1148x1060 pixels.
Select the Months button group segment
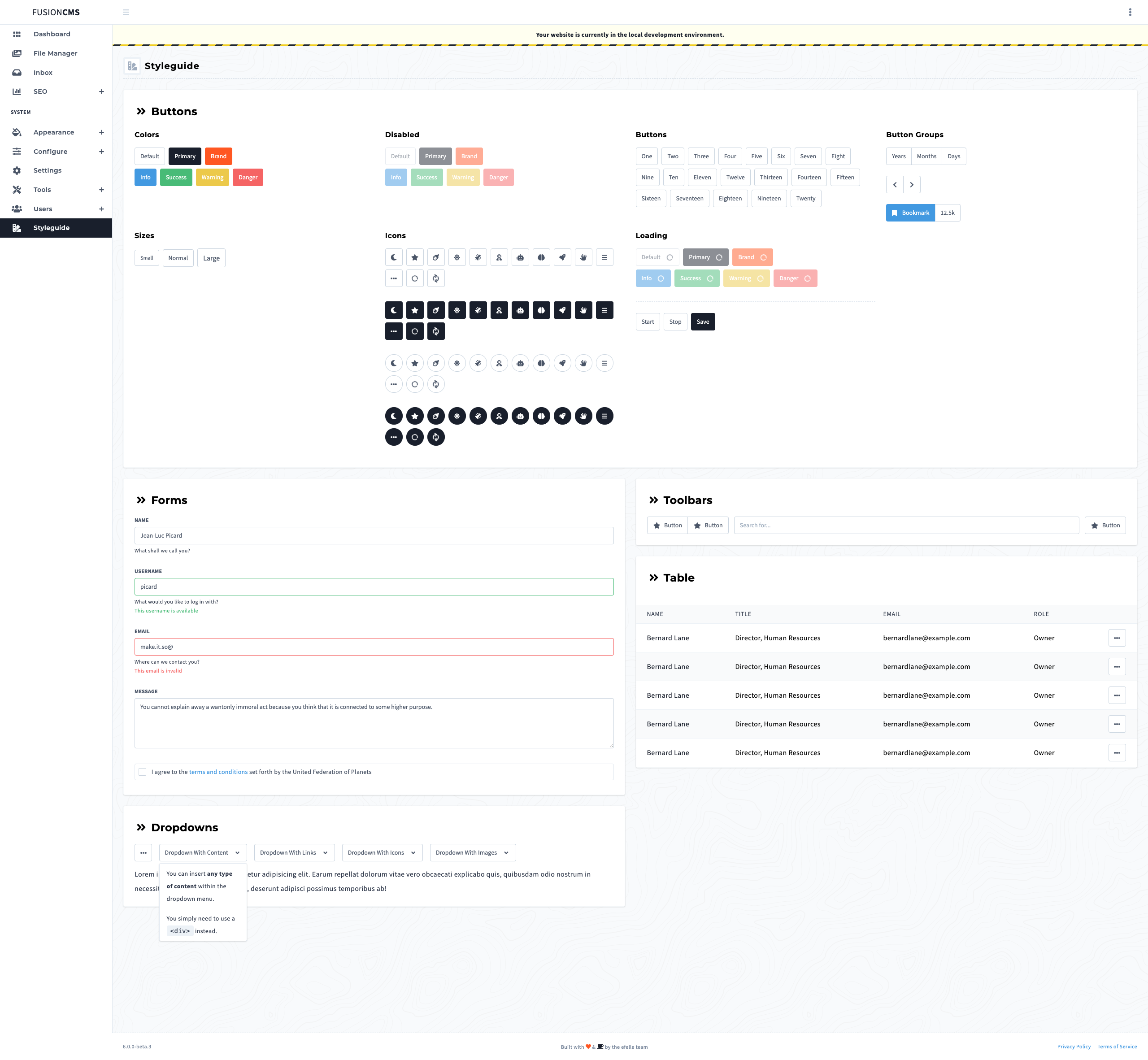coord(926,156)
